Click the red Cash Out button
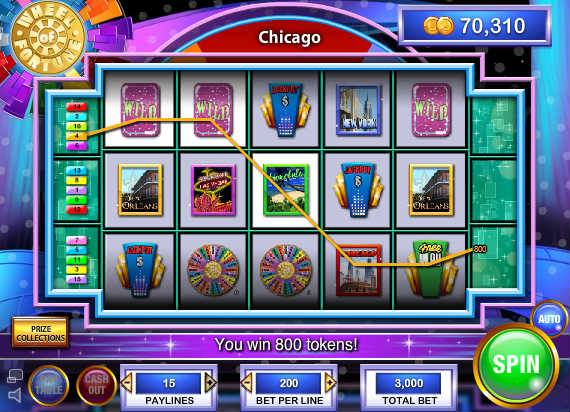This screenshot has height=412, width=570. [96, 385]
